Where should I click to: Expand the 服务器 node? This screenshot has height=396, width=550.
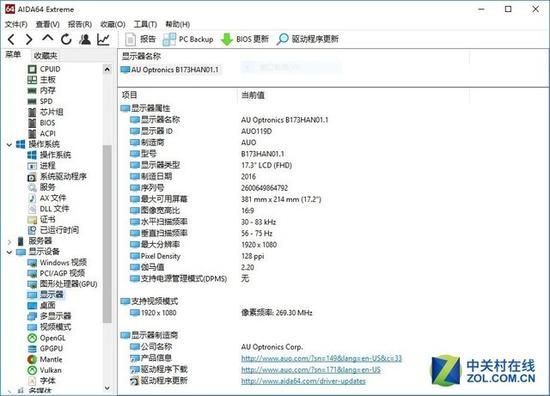tap(9, 241)
